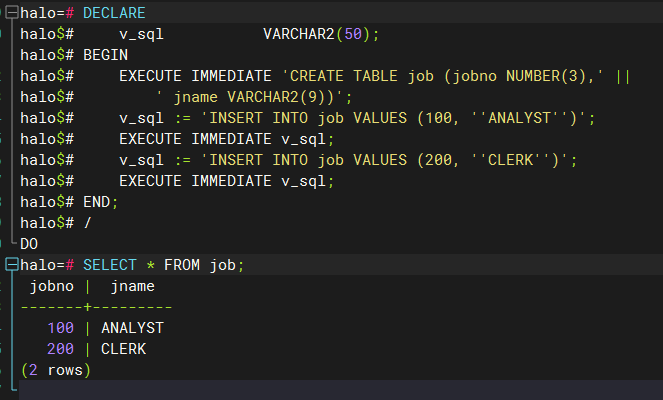The image size is (663, 400).
Task: Click the VARCHAR2(50) type declaration
Action: pos(322,34)
